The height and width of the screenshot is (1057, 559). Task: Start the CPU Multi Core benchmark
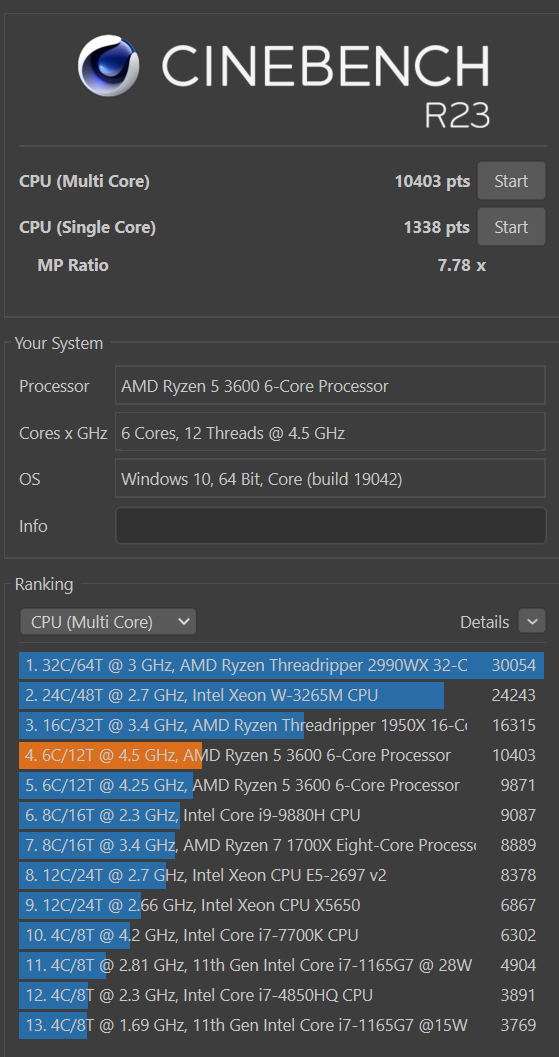coord(511,181)
